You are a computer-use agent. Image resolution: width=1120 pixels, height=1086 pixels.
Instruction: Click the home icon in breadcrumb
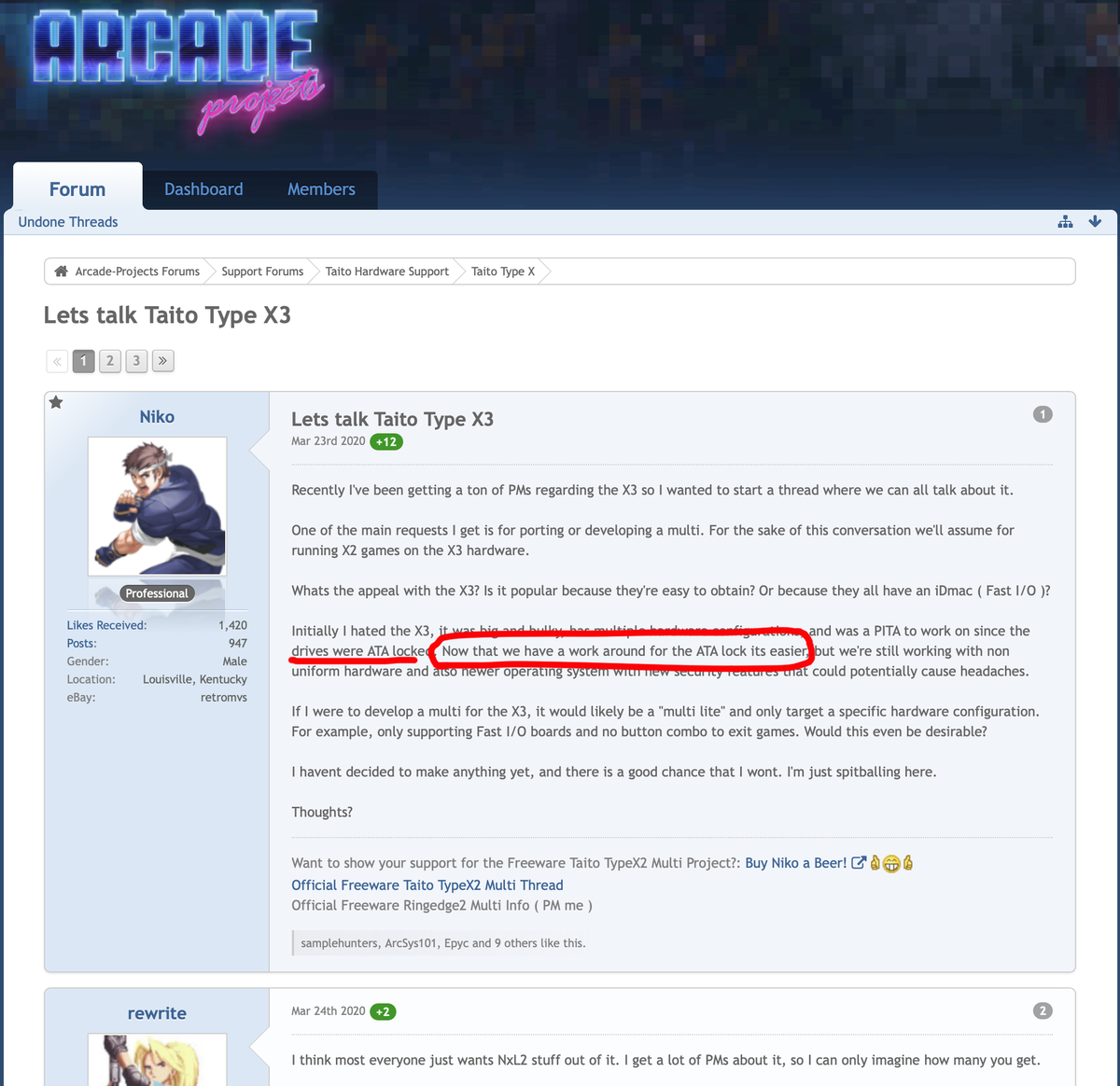click(62, 271)
